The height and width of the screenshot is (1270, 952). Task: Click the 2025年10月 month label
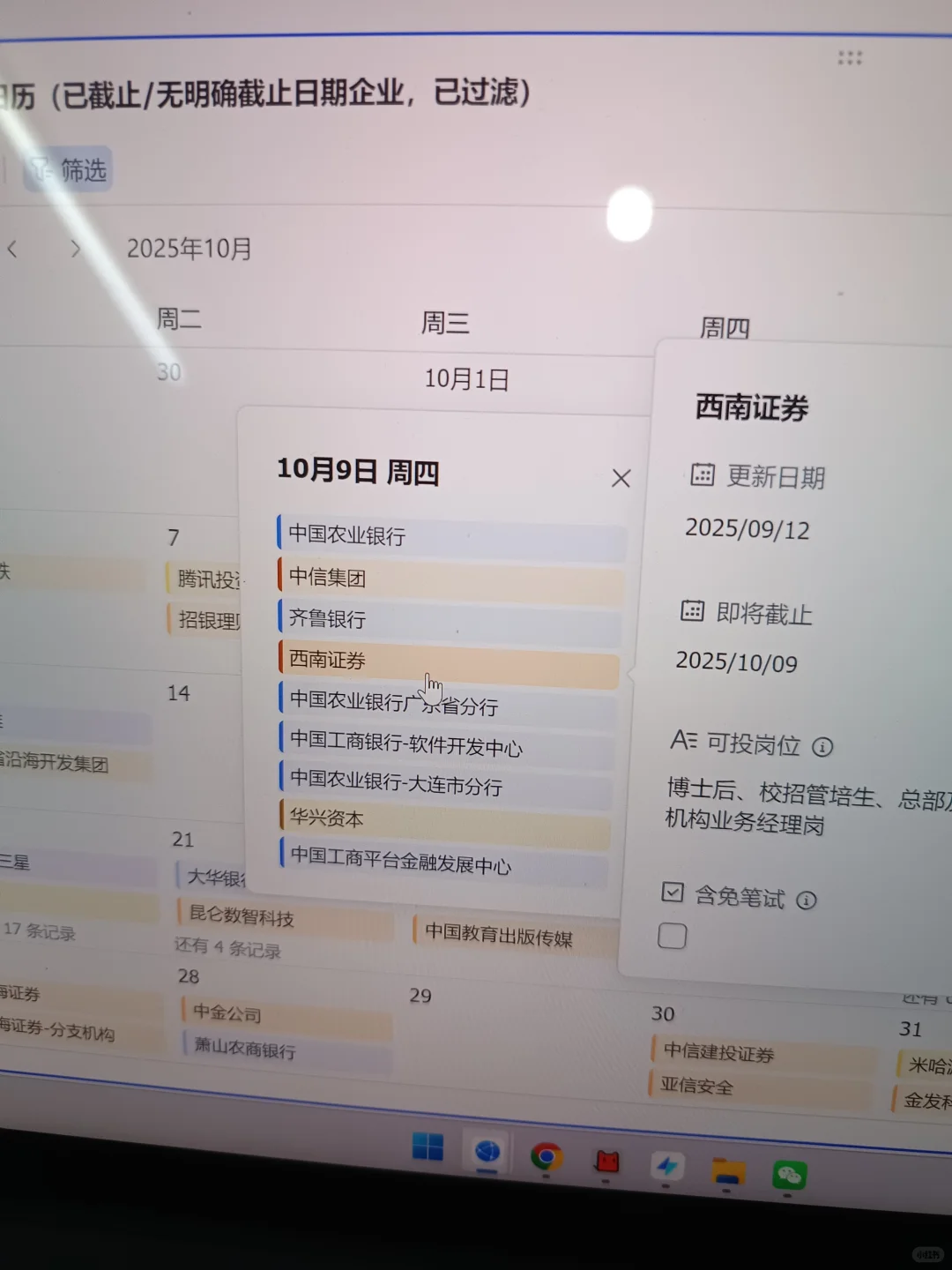(190, 249)
